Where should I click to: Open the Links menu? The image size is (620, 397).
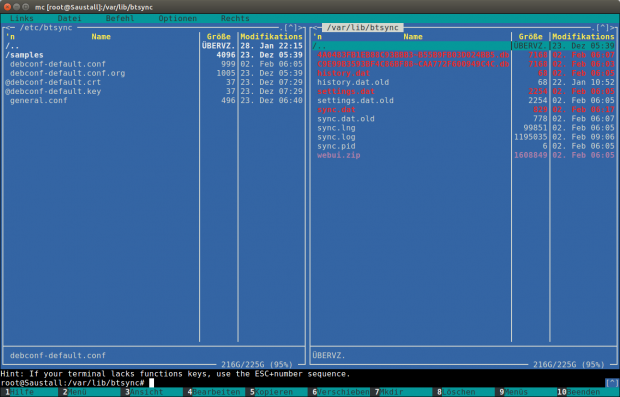(x=22, y=19)
